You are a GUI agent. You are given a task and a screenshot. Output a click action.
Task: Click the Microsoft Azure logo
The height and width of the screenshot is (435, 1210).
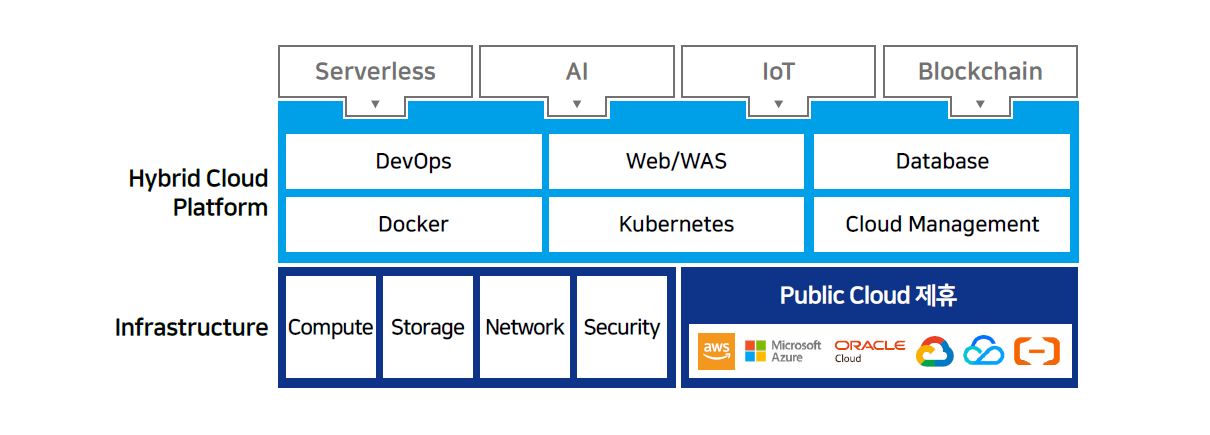783,351
